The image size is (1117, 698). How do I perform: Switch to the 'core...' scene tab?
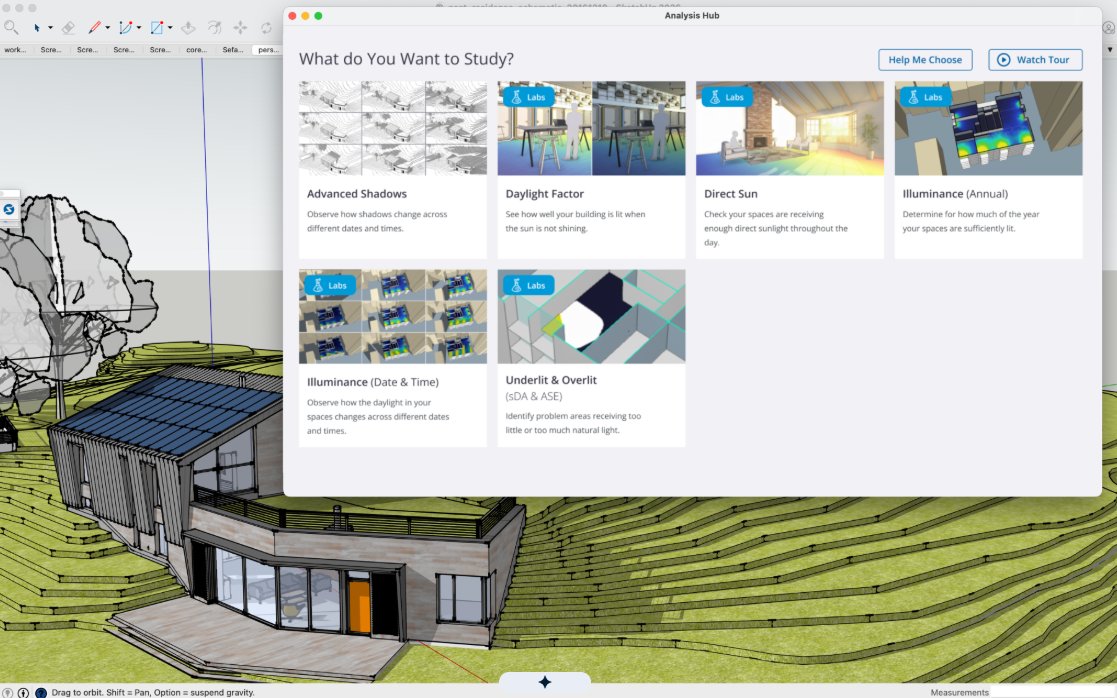point(197,50)
